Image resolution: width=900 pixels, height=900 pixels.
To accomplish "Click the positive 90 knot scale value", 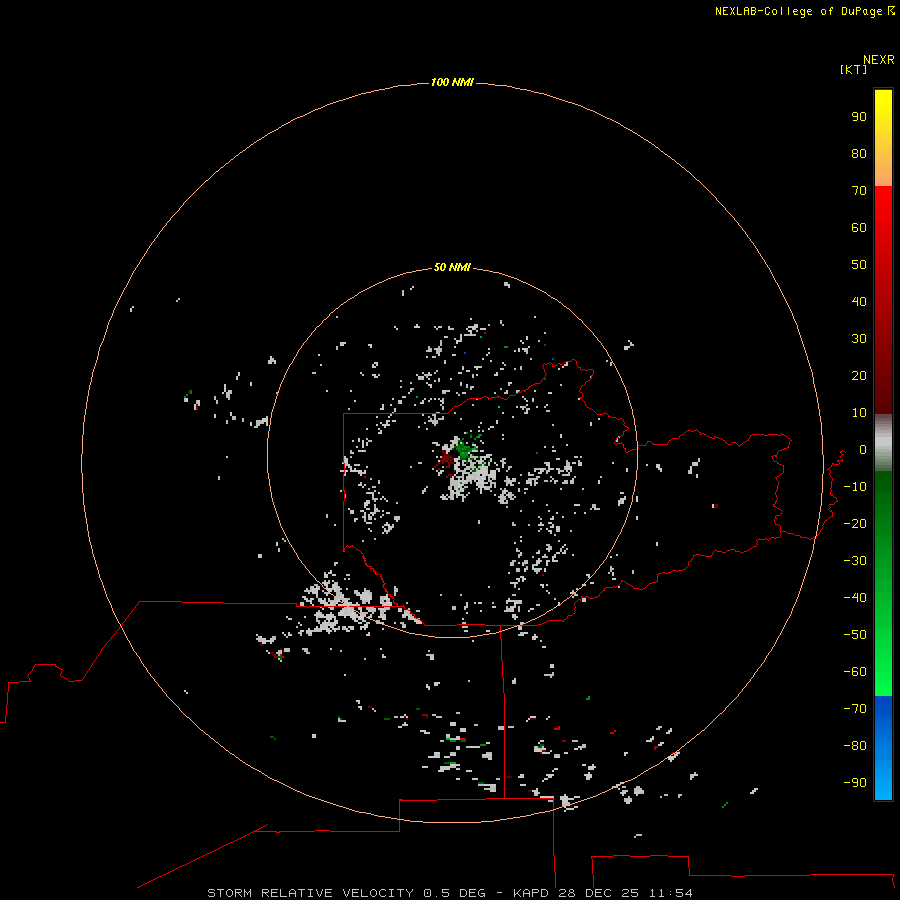I will pyautogui.click(x=859, y=117).
